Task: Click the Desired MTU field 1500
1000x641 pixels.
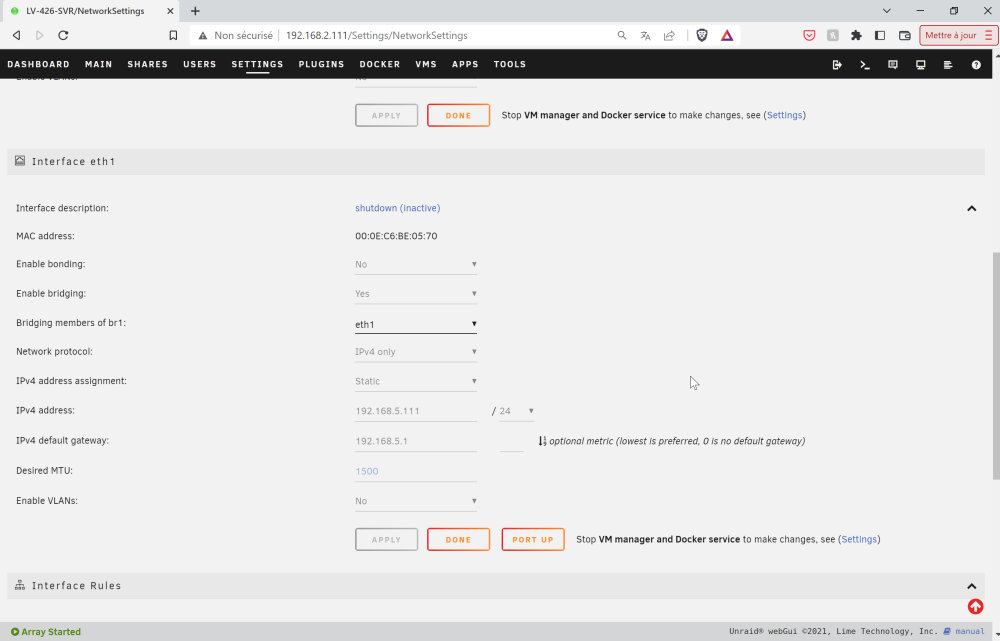Action: (x=416, y=471)
